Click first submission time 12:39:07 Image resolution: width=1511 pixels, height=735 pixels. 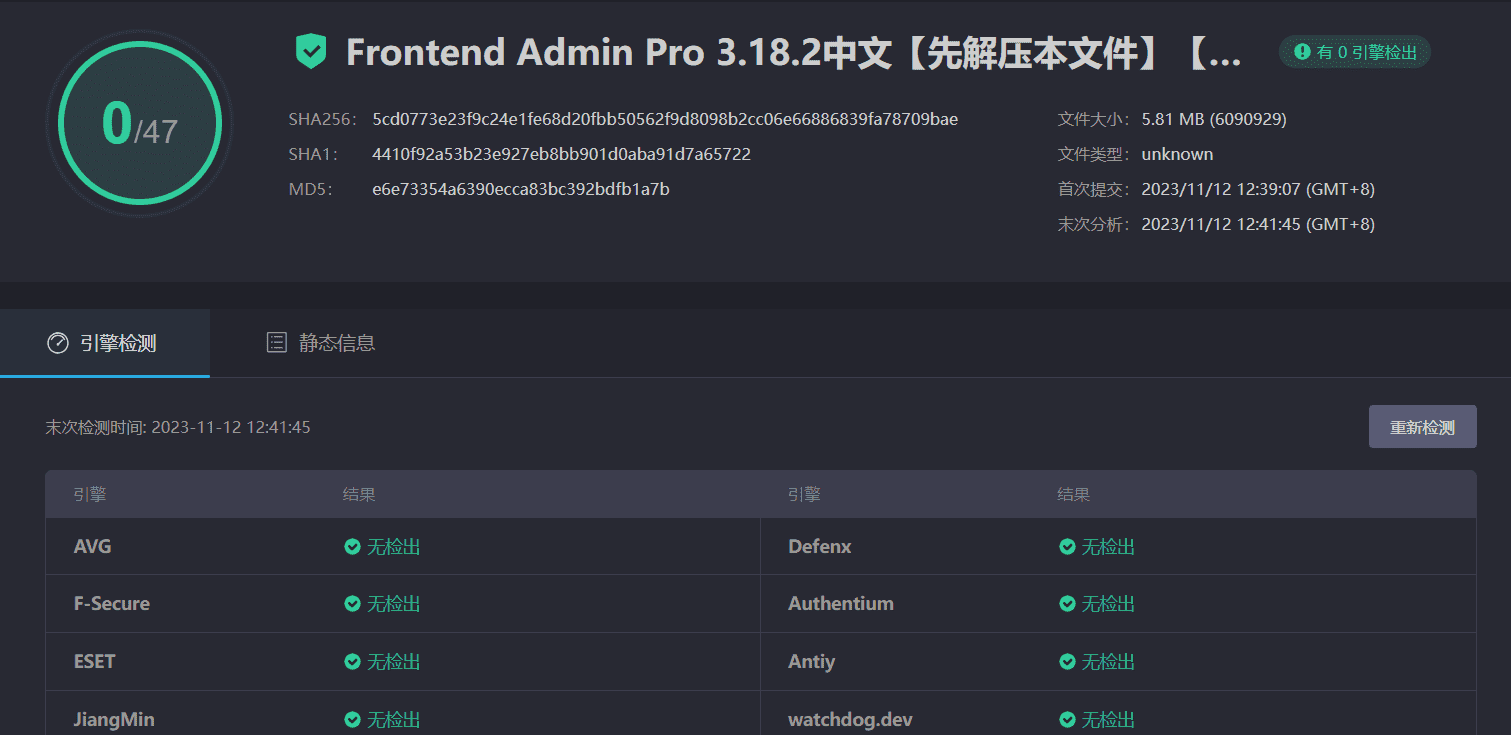click(1258, 189)
